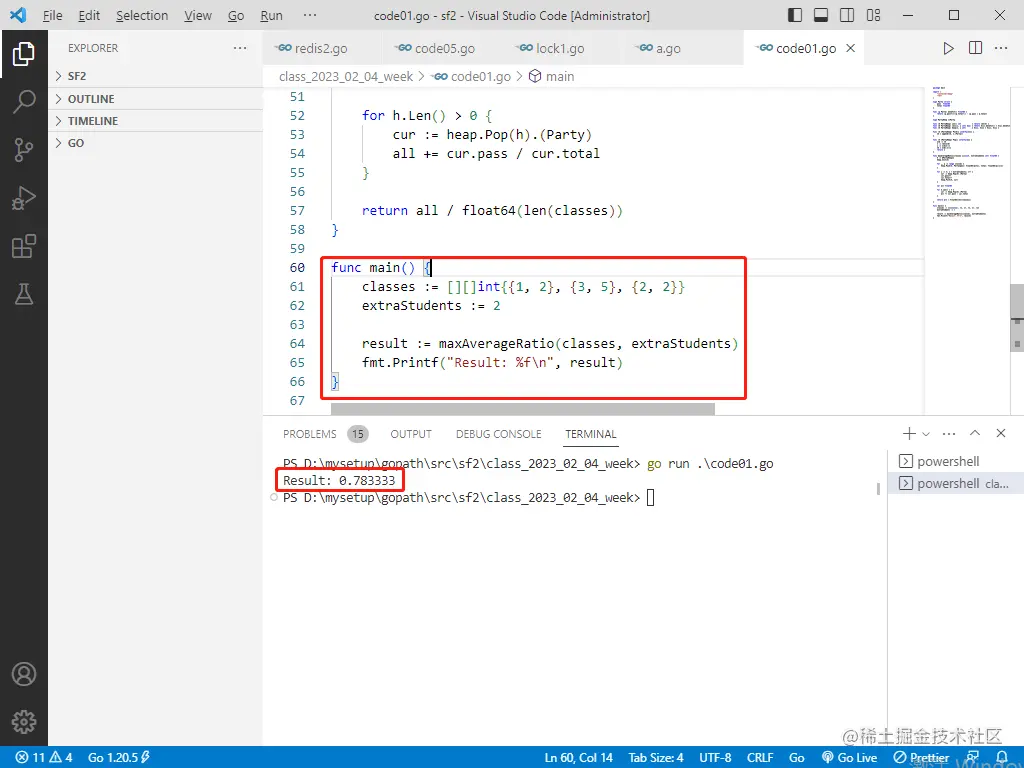Click the errors and warnings status indicator

coord(44,758)
